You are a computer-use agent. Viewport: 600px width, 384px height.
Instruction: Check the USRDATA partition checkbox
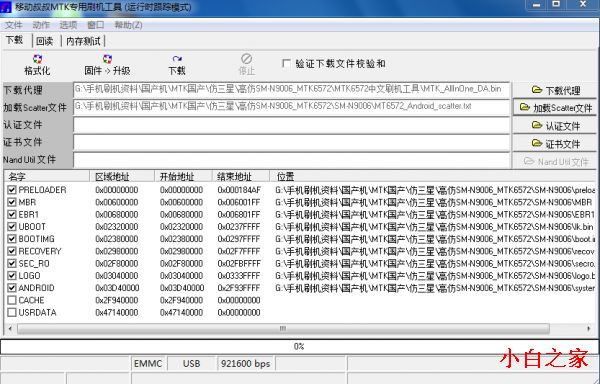[x=12, y=312]
